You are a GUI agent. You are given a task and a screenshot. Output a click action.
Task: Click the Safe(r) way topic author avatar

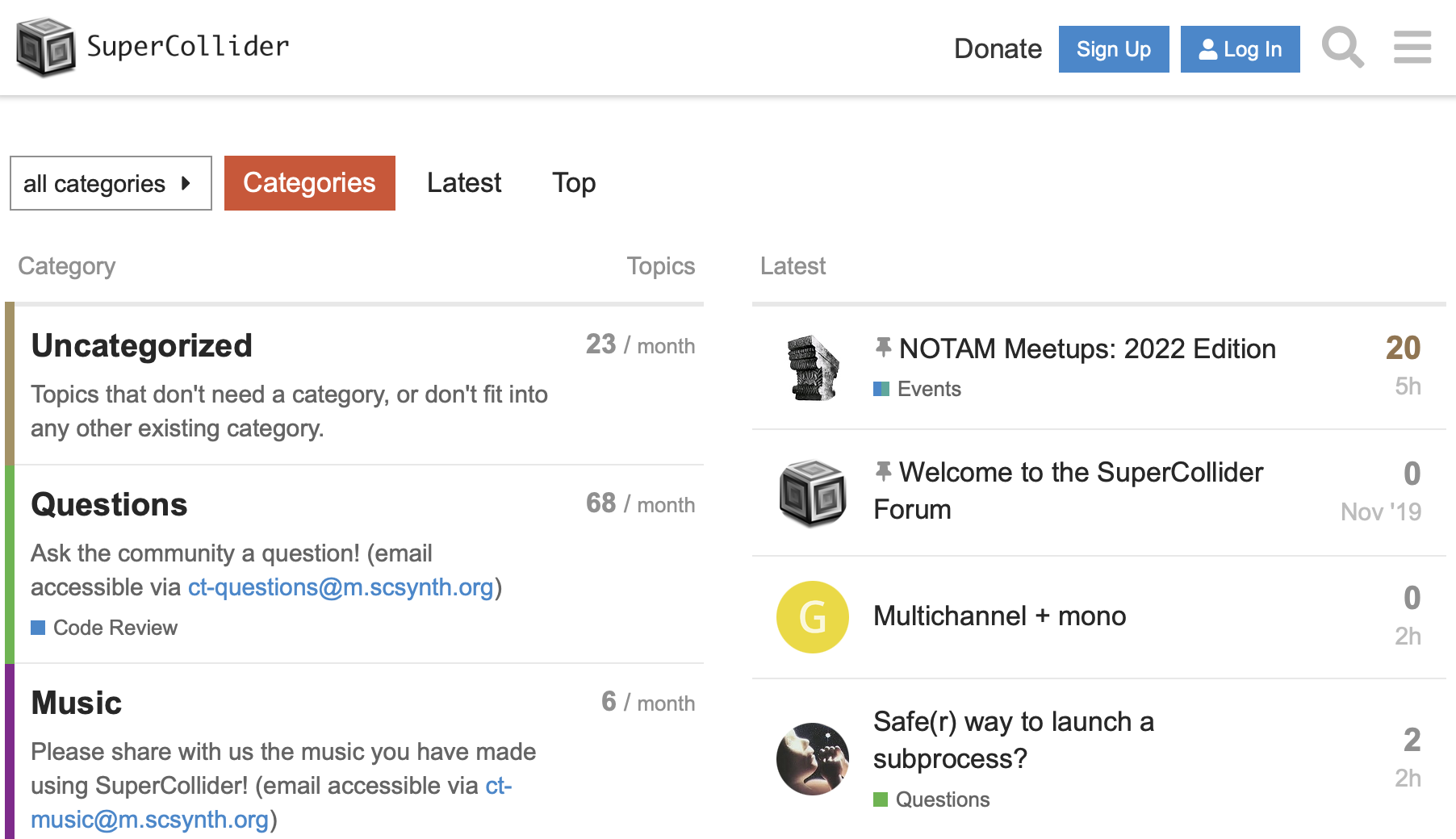[x=813, y=758]
